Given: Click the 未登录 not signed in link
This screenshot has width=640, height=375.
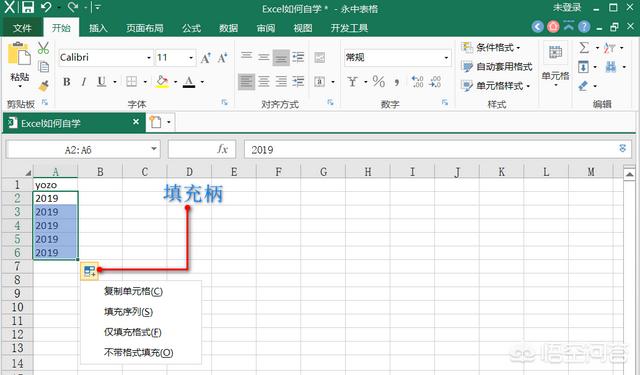Looking at the screenshot, I should 567,7.
